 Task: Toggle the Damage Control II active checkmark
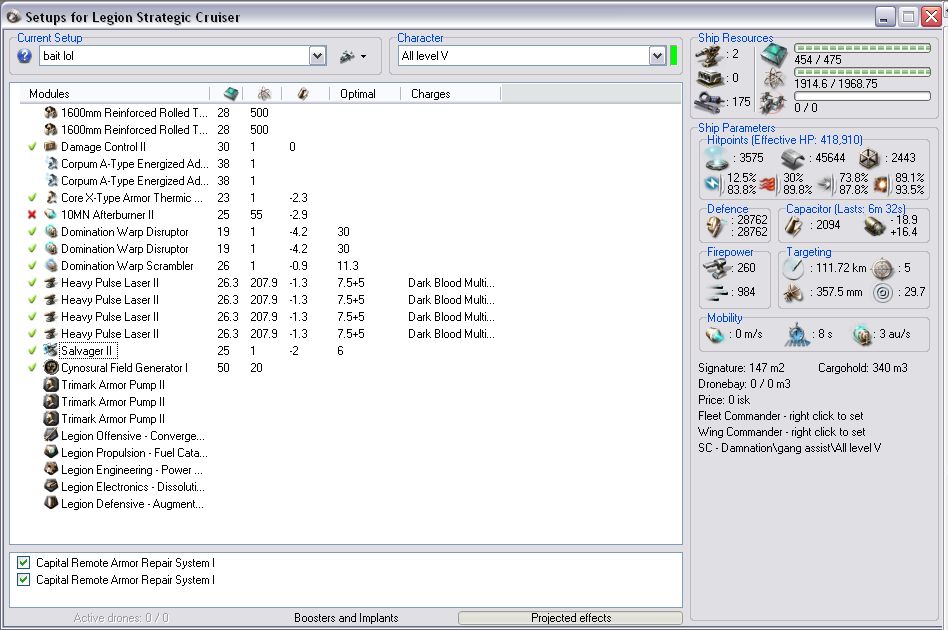pos(33,147)
